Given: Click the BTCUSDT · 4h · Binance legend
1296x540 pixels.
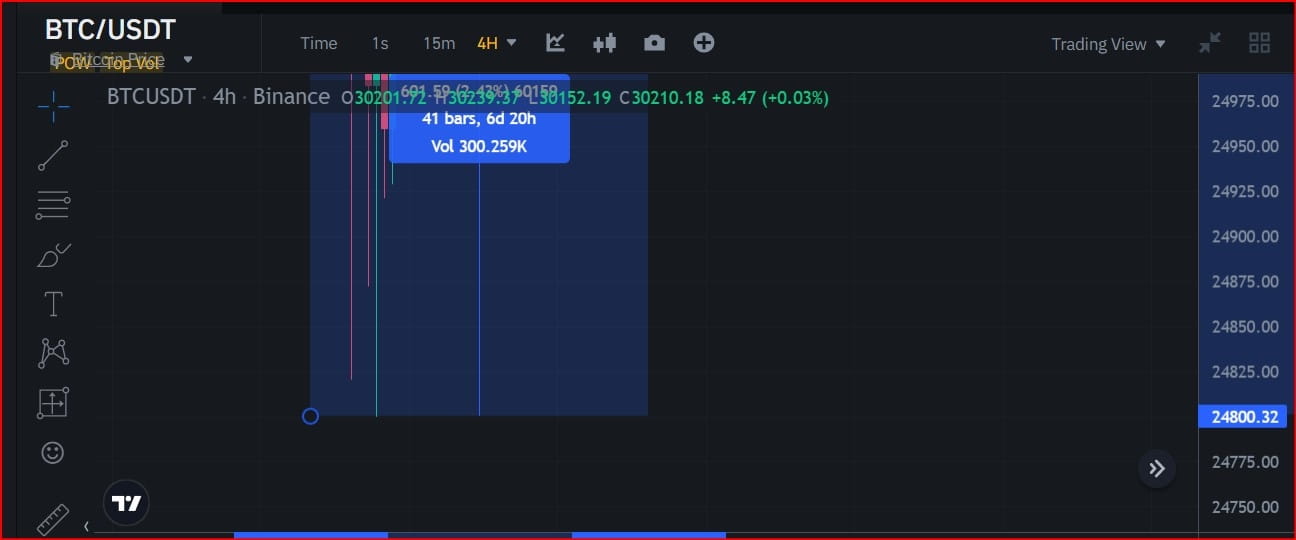Looking at the screenshot, I should click(218, 97).
